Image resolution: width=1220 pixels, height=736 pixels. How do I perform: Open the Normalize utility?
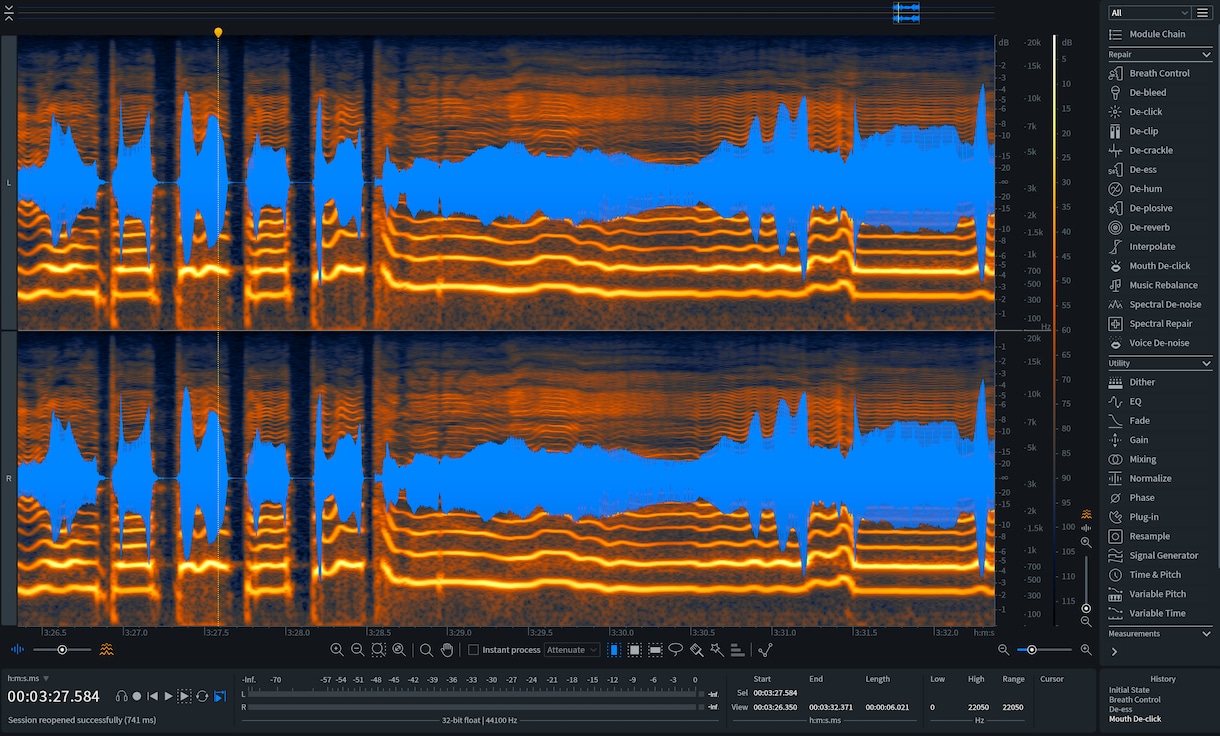[x=1150, y=479]
